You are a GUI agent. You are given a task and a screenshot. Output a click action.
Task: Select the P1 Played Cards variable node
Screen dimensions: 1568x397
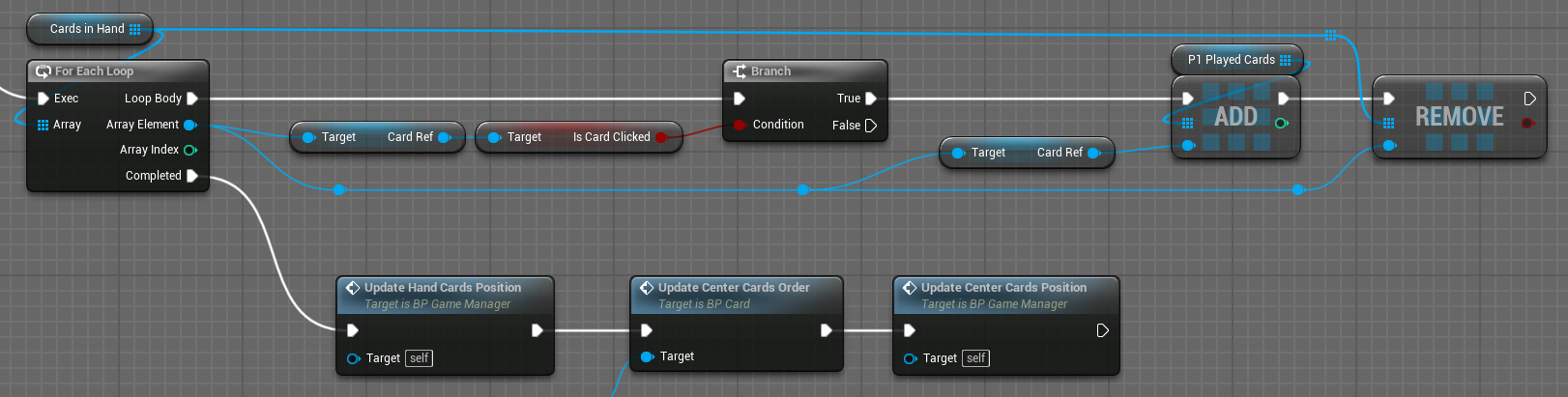(1231, 60)
